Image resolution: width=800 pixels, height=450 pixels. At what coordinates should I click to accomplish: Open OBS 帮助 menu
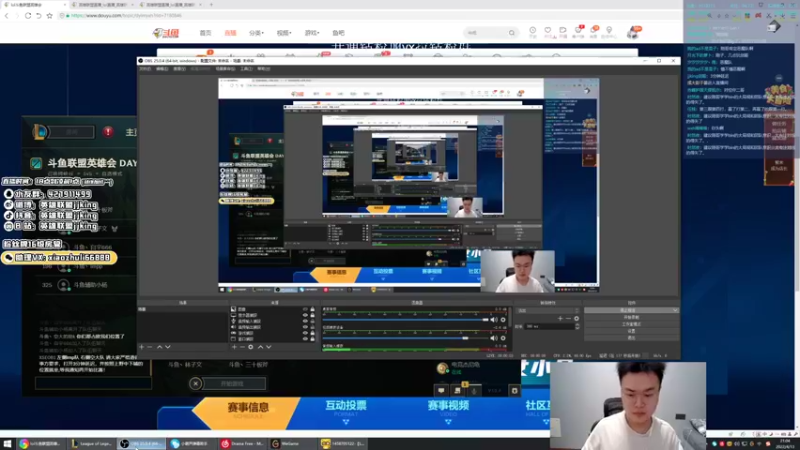tap(263, 69)
